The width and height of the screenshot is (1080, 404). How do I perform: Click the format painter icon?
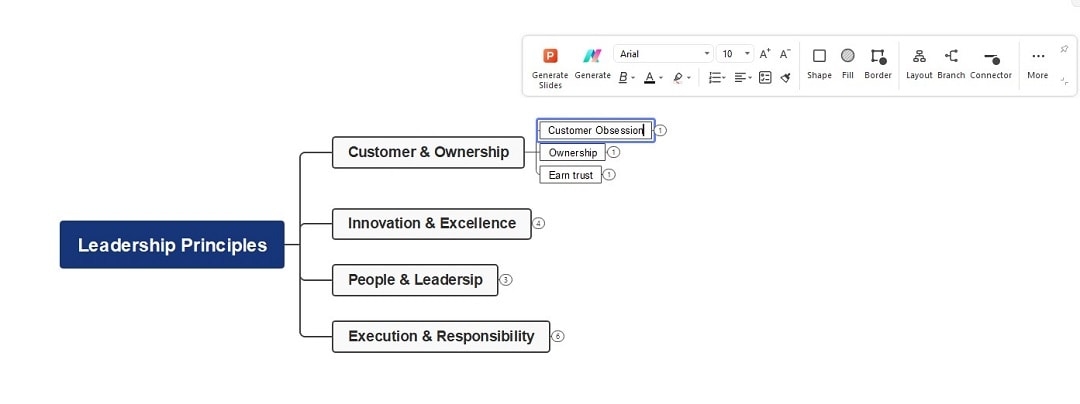pyautogui.click(x=786, y=77)
